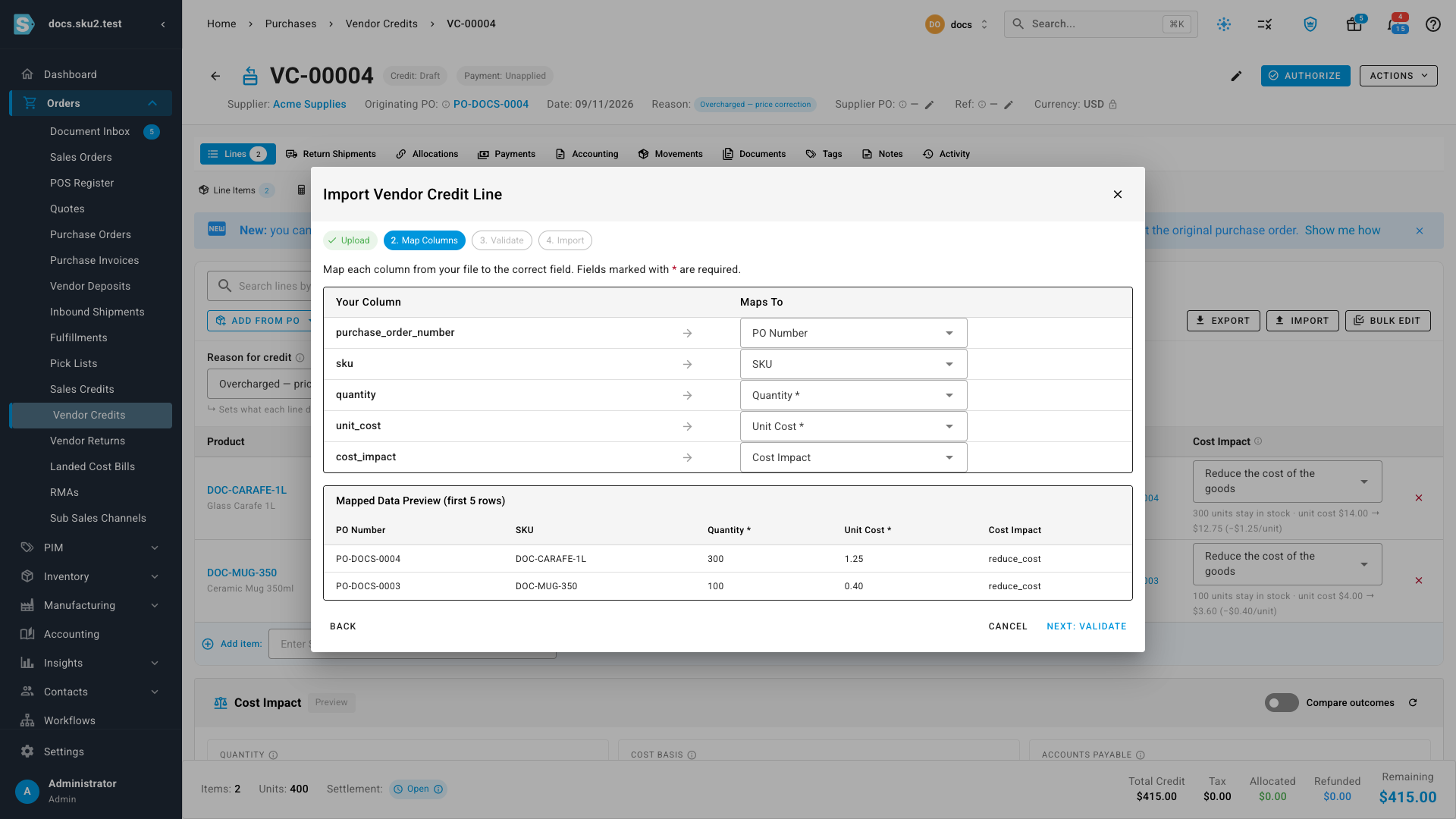Viewport: 1456px width, 819px height.
Task: Collapse the sidebar with chevron icon
Action: point(163,24)
